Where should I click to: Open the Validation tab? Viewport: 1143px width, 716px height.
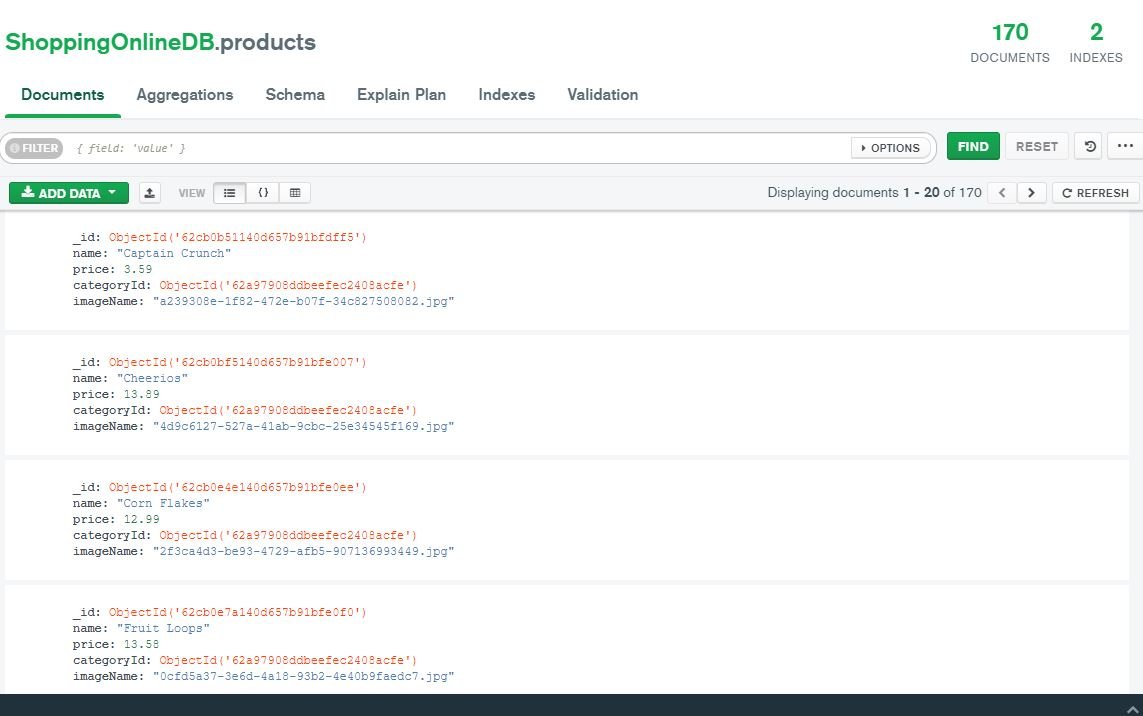[603, 95]
